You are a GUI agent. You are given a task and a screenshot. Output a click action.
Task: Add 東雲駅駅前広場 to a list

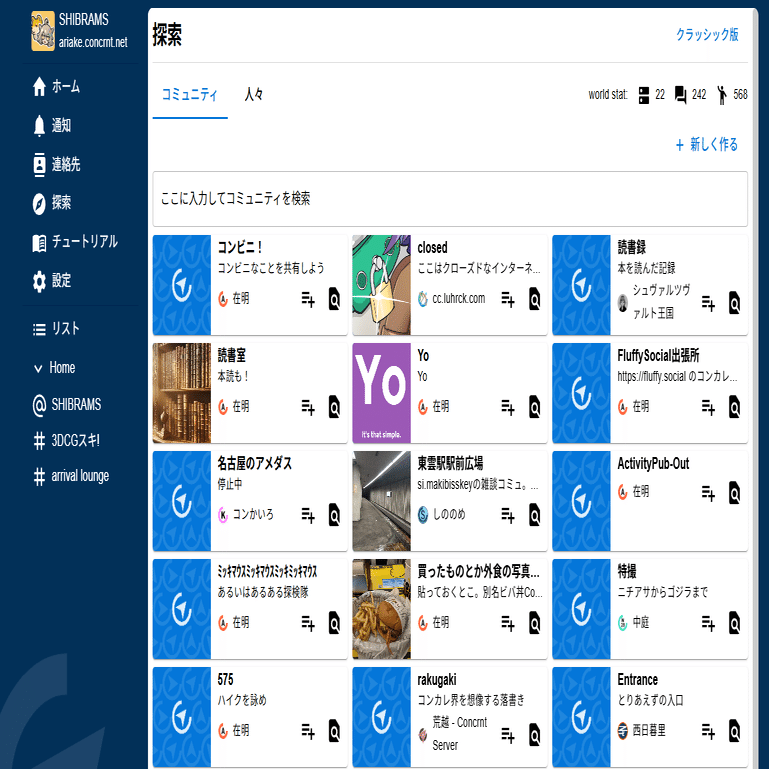point(508,515)
